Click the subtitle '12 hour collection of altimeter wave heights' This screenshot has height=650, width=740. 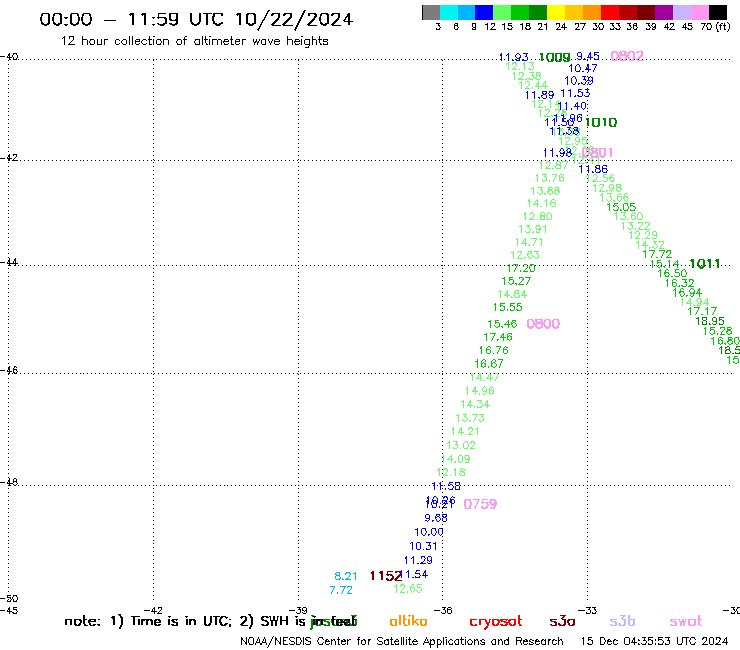[x=194, y=41]
